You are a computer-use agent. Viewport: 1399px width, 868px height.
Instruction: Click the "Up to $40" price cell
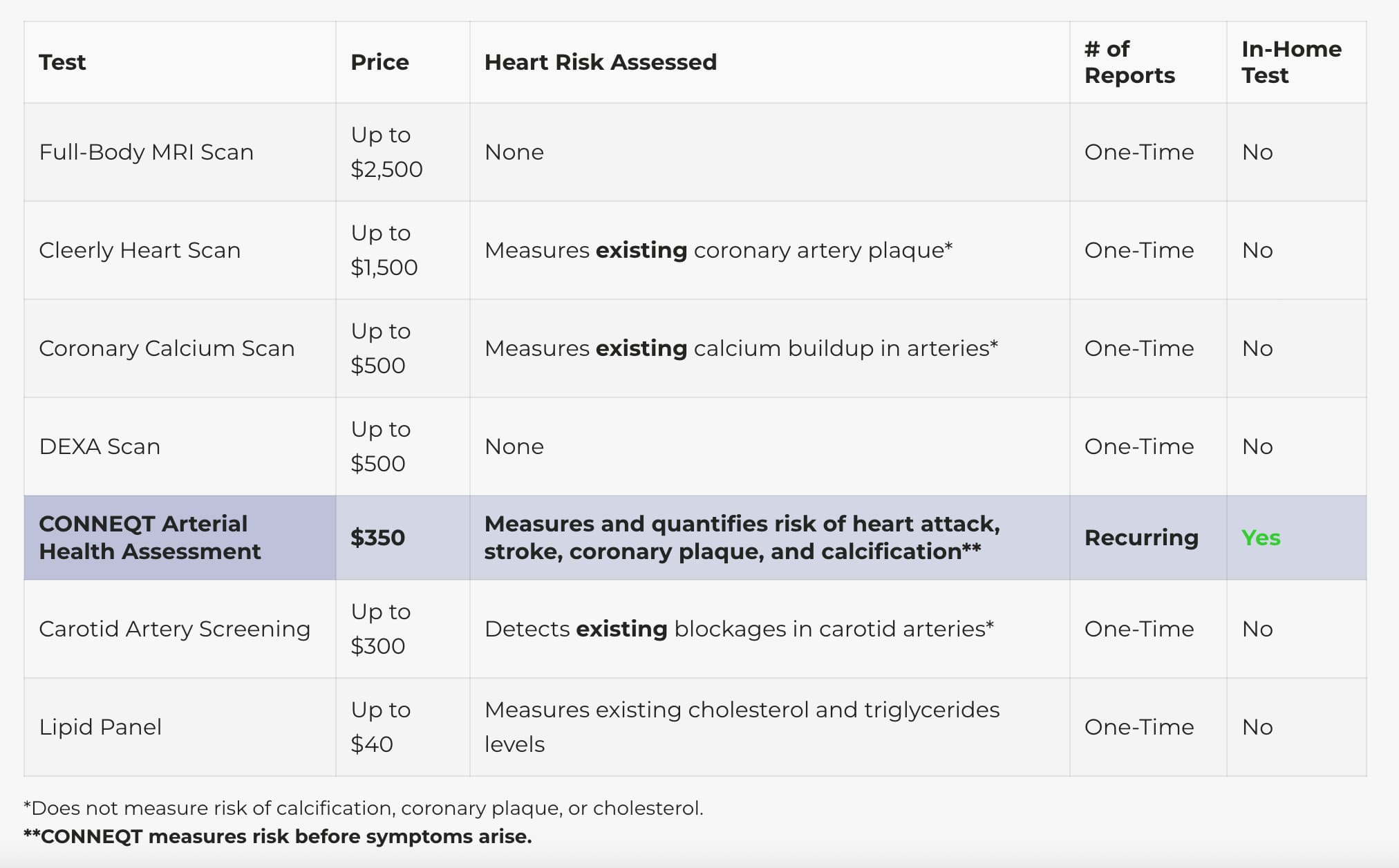(380, 727)
